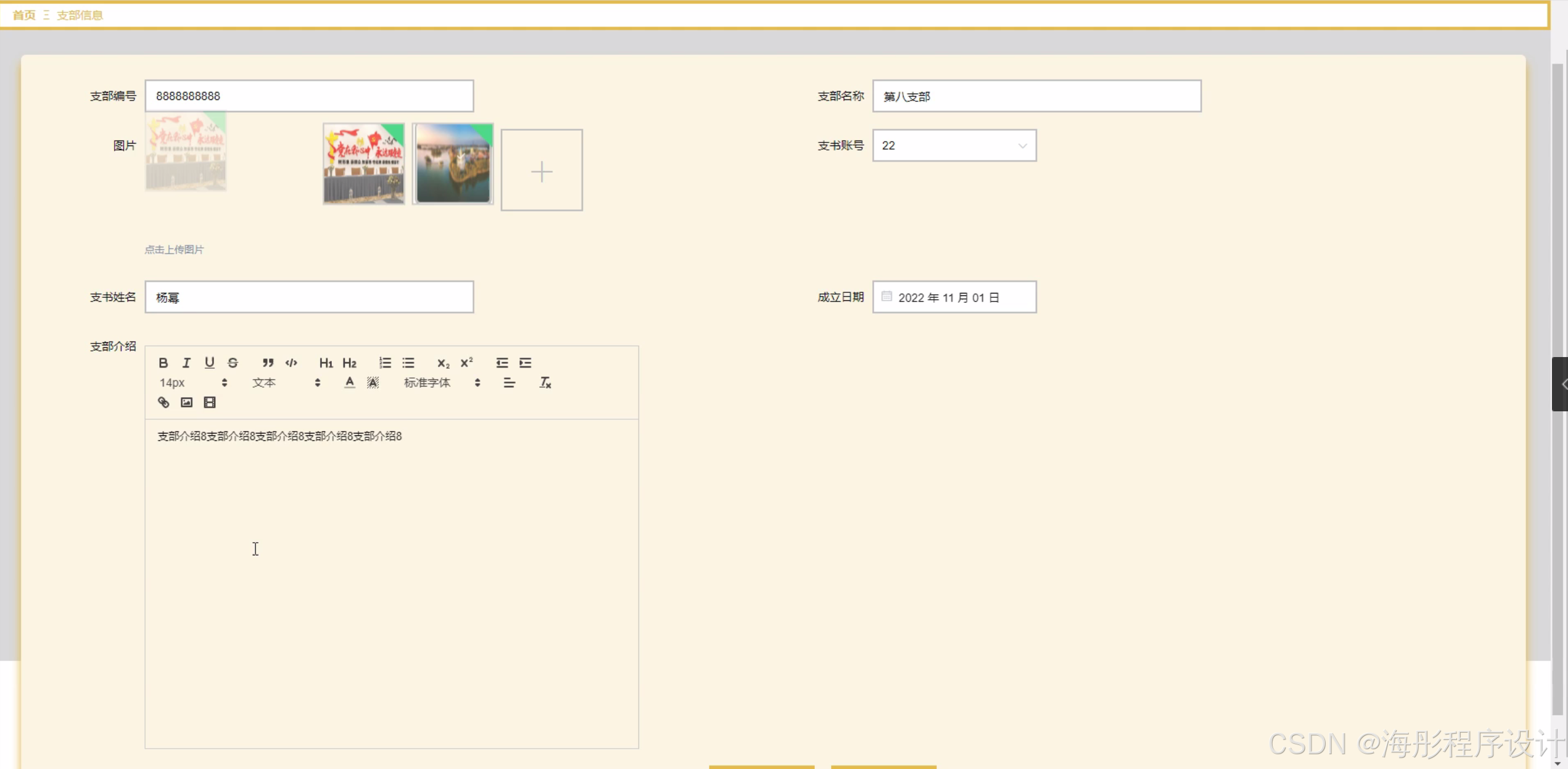Clear text formatting
This screenshot has width=1568, height=769.
545,383
